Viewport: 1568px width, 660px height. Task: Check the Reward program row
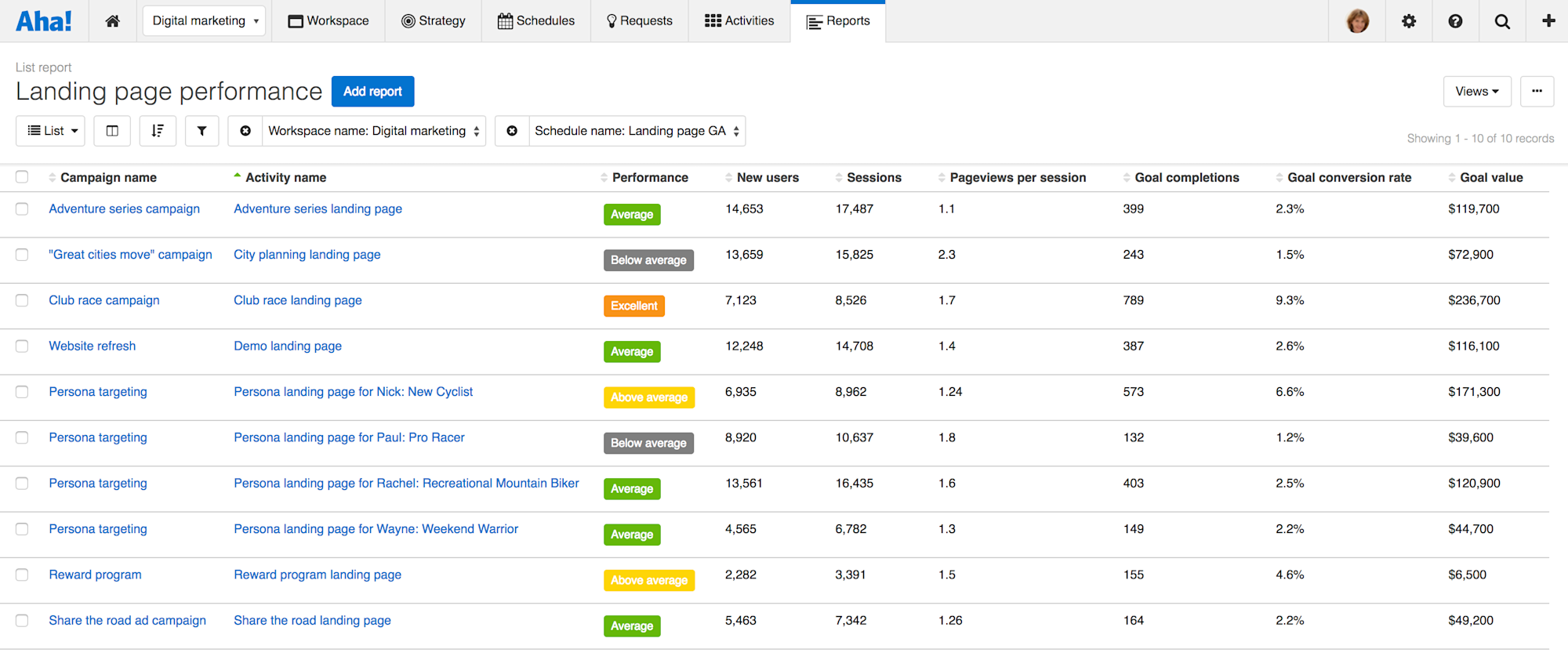coord(22,575)
